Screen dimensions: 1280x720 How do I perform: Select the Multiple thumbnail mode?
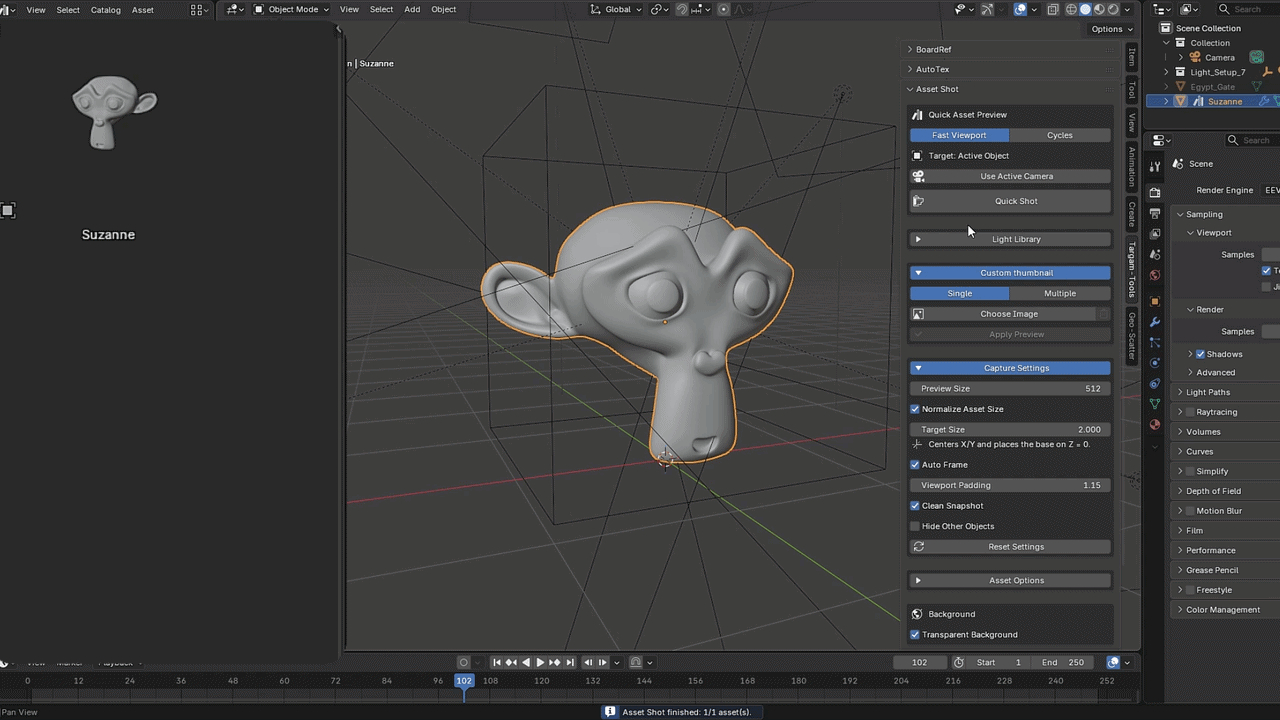[1060, 293]
